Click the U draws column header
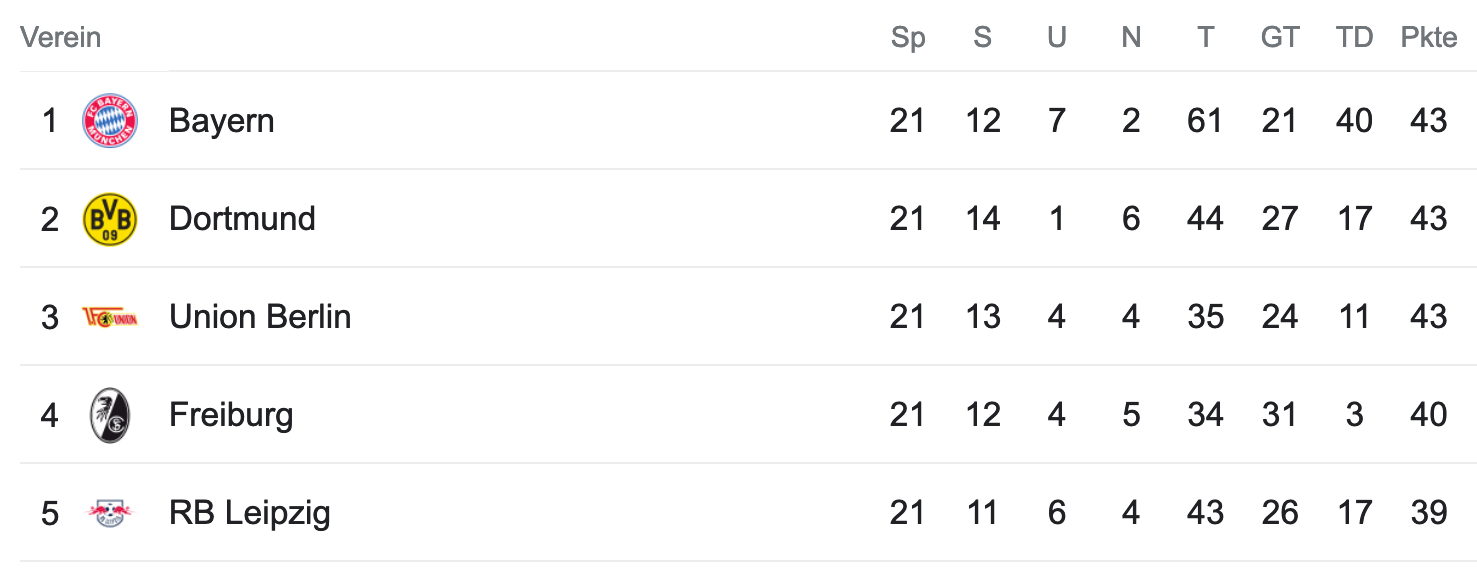This screenshot has width=1477, height=570. pos(1057,37)
